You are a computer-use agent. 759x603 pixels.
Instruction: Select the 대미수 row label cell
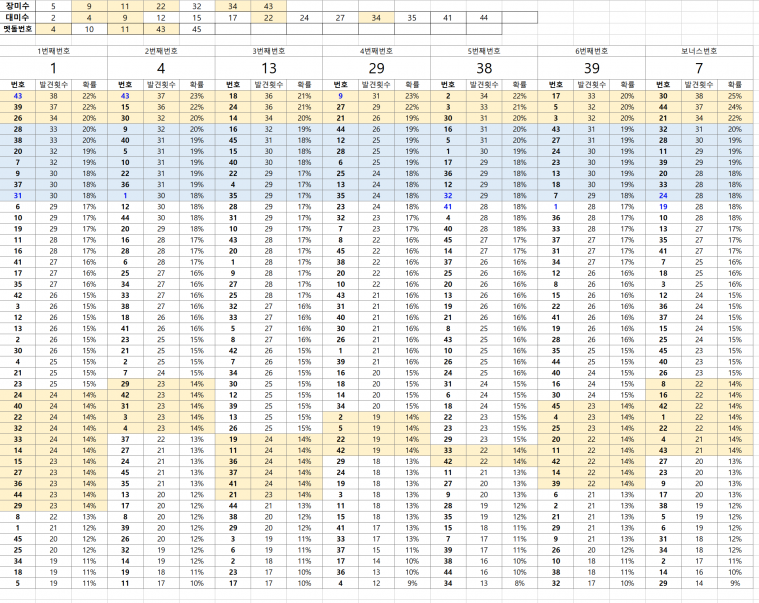coord(17,17)
